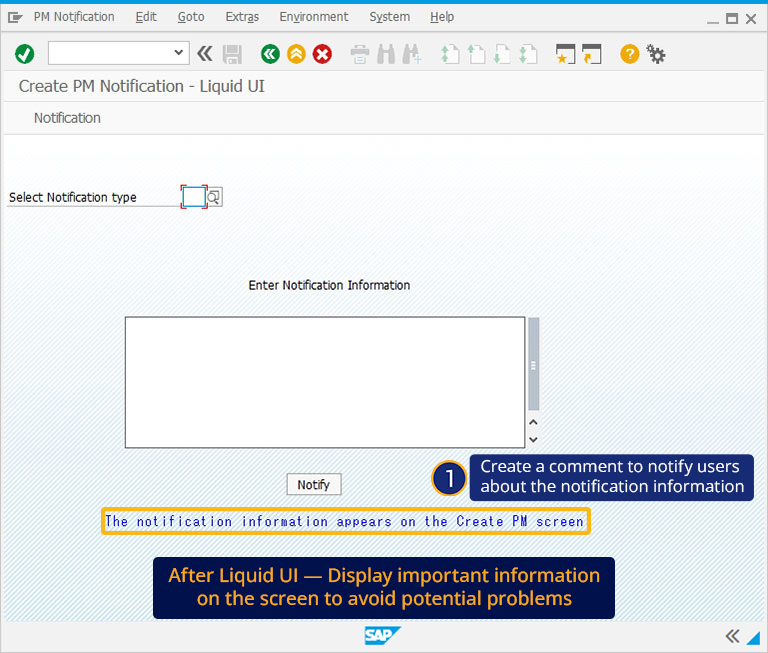Go to First Page icon
Viewport: 768px width, 653px height.
[450, 54]
